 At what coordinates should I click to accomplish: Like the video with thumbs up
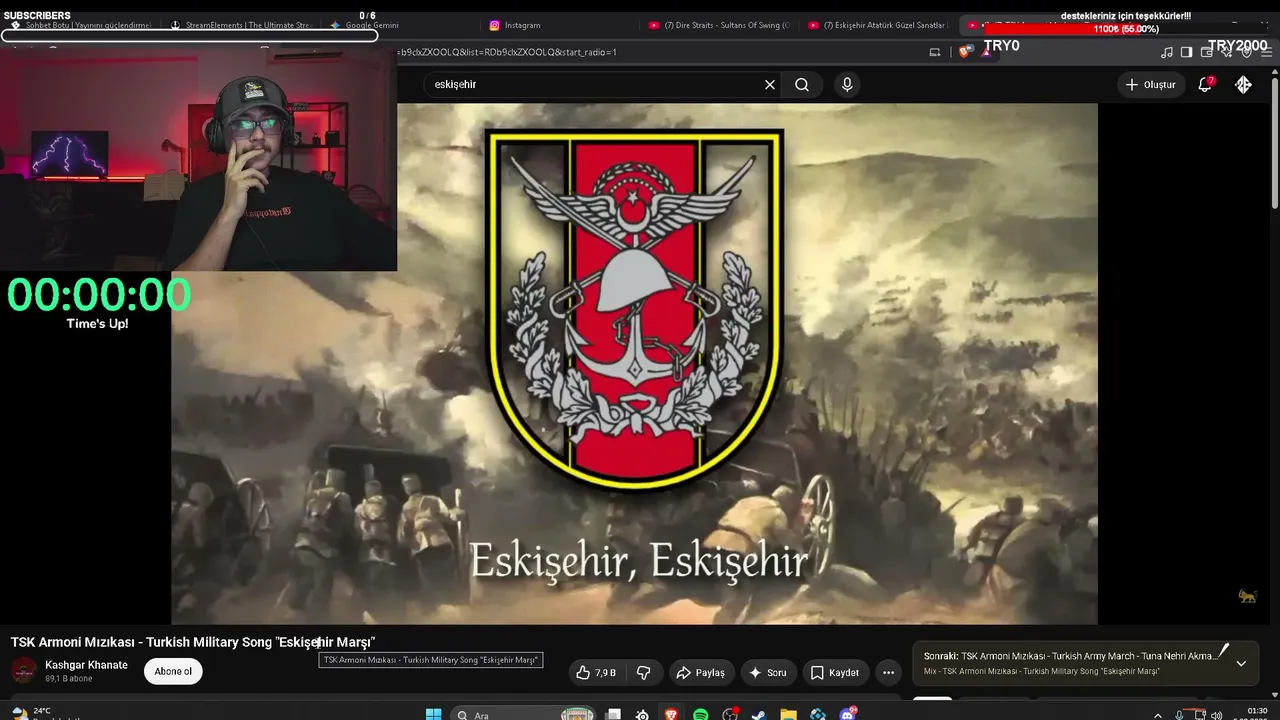(x=595, y=673)
